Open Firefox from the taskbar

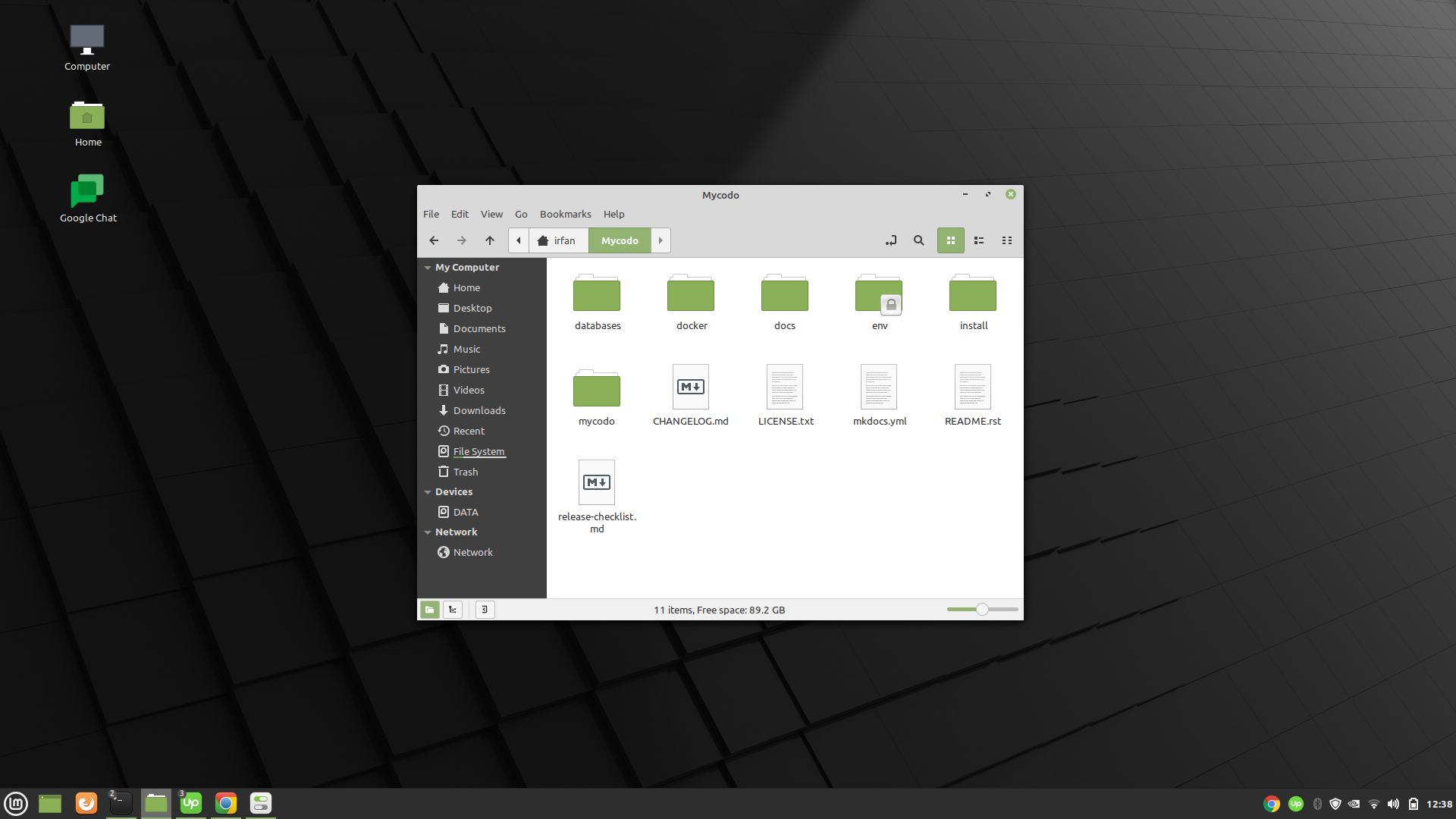click(x=86, y=803)
